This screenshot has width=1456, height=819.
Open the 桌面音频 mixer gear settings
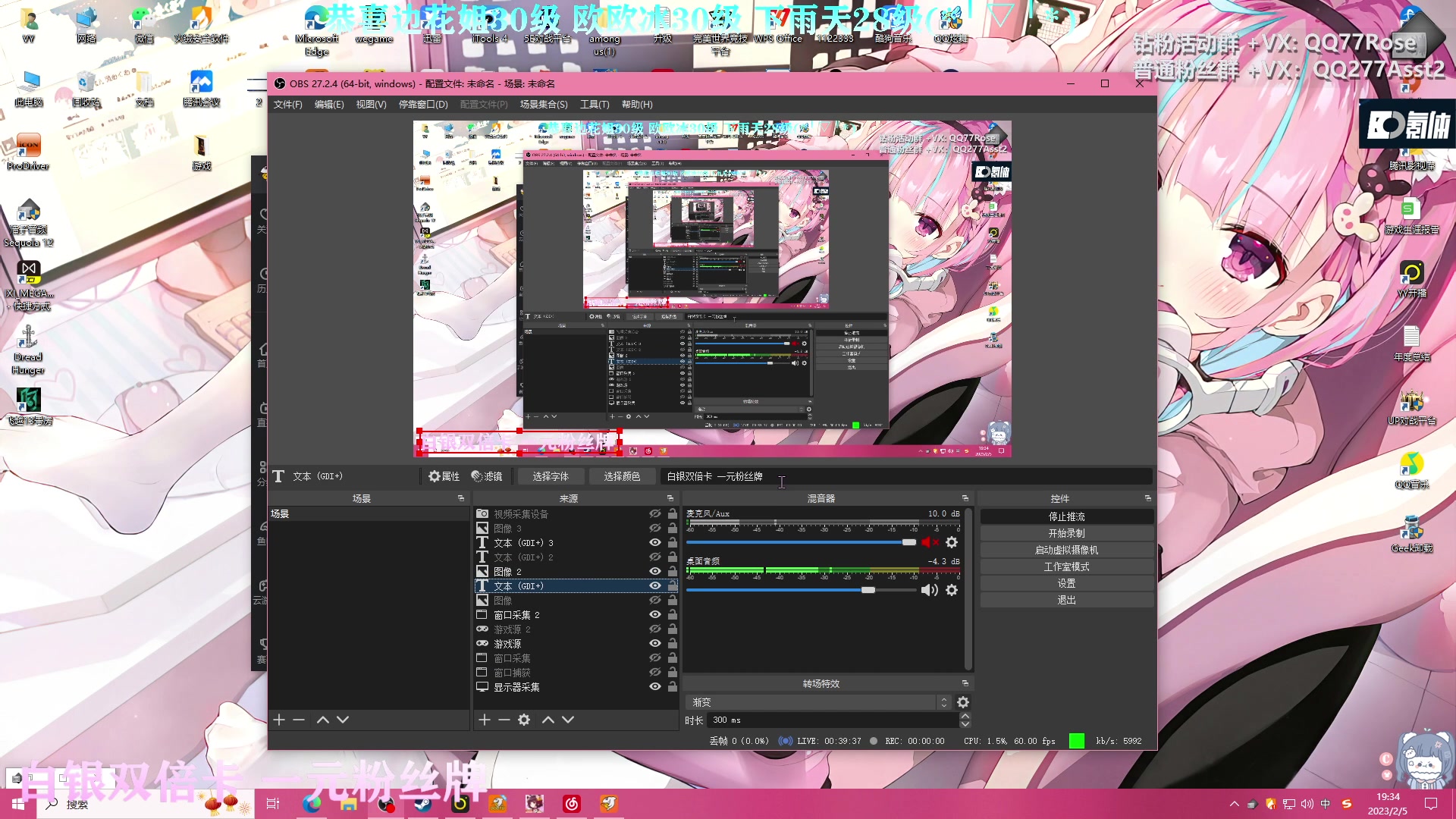(x=952, y=590)
